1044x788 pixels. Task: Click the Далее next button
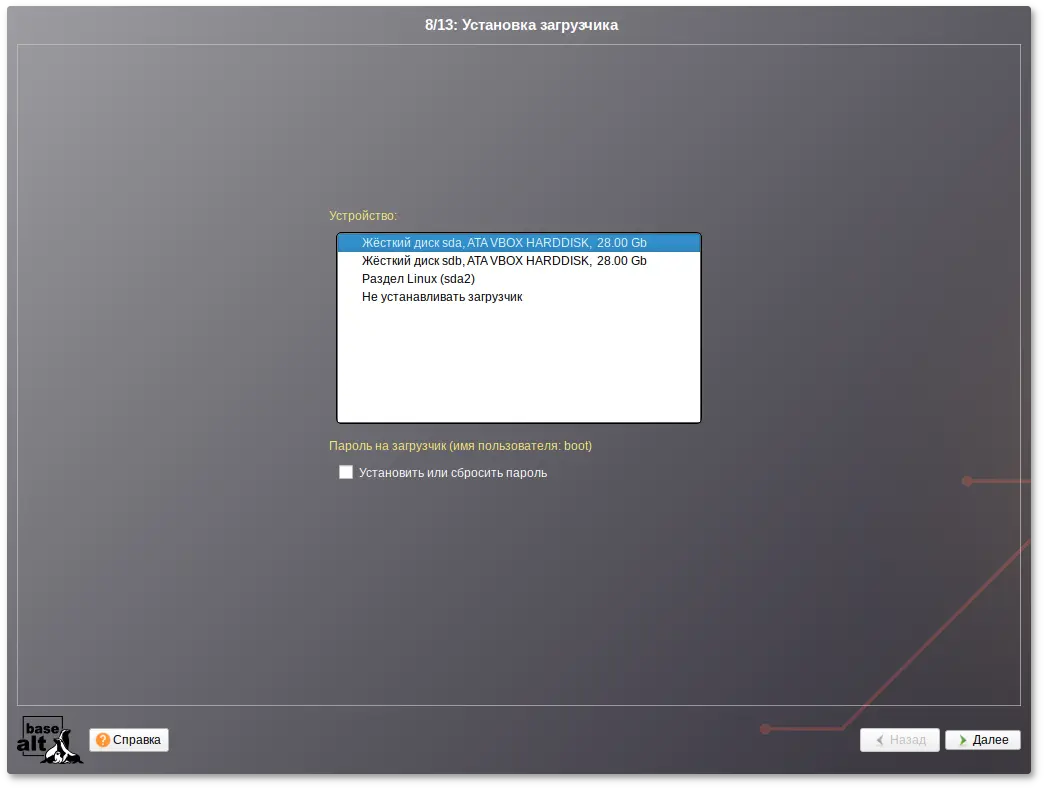pyautogui.click(x=983, y=740)
